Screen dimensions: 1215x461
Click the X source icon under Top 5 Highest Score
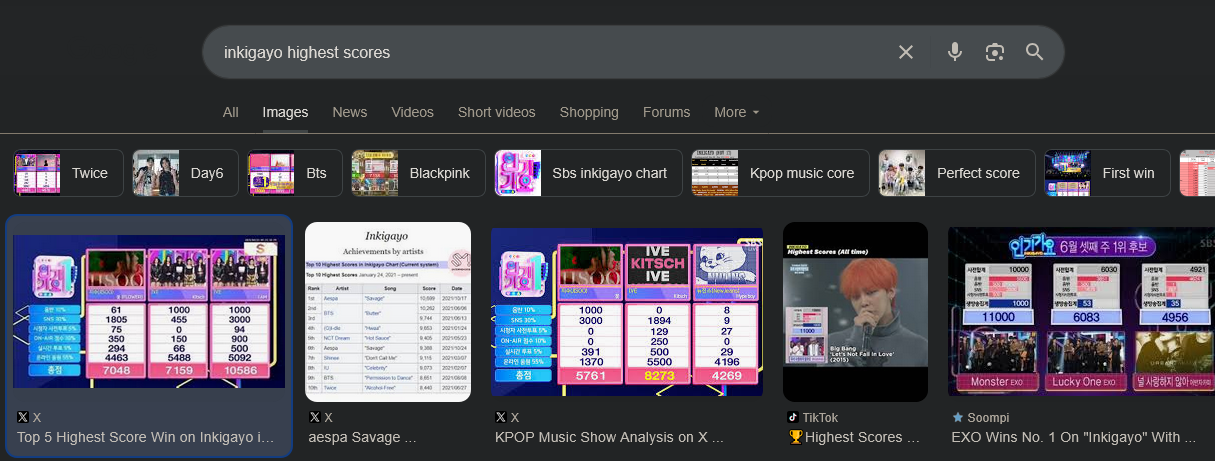tap(23, 417)
